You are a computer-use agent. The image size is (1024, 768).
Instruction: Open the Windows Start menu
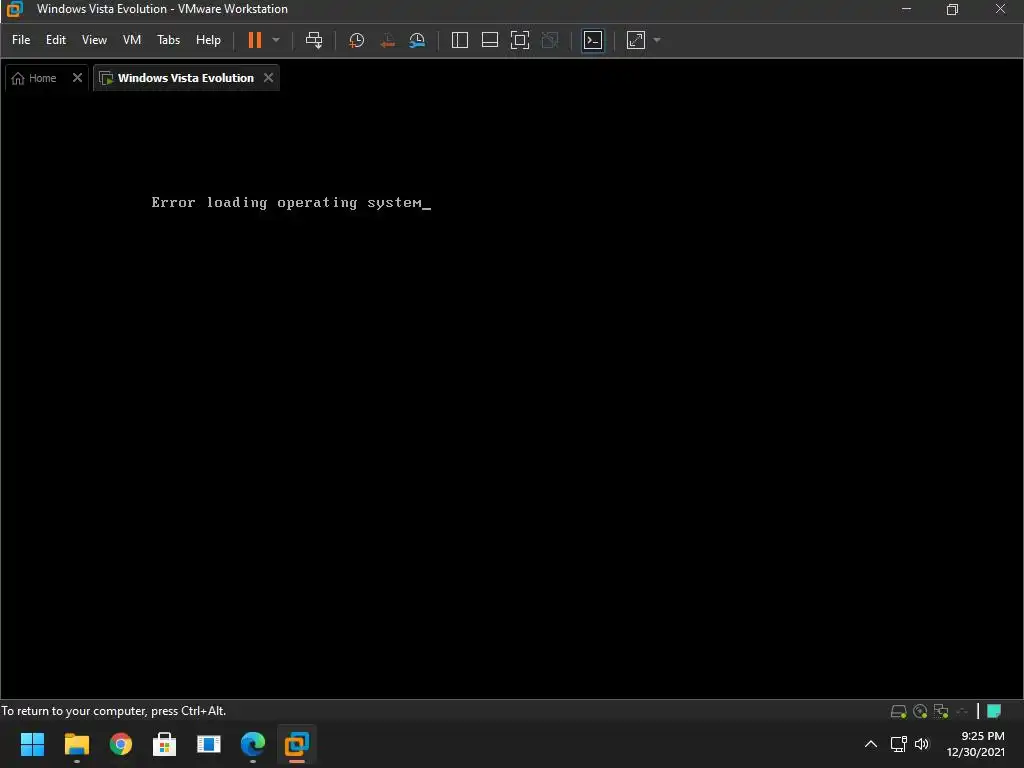click(33, 744)
